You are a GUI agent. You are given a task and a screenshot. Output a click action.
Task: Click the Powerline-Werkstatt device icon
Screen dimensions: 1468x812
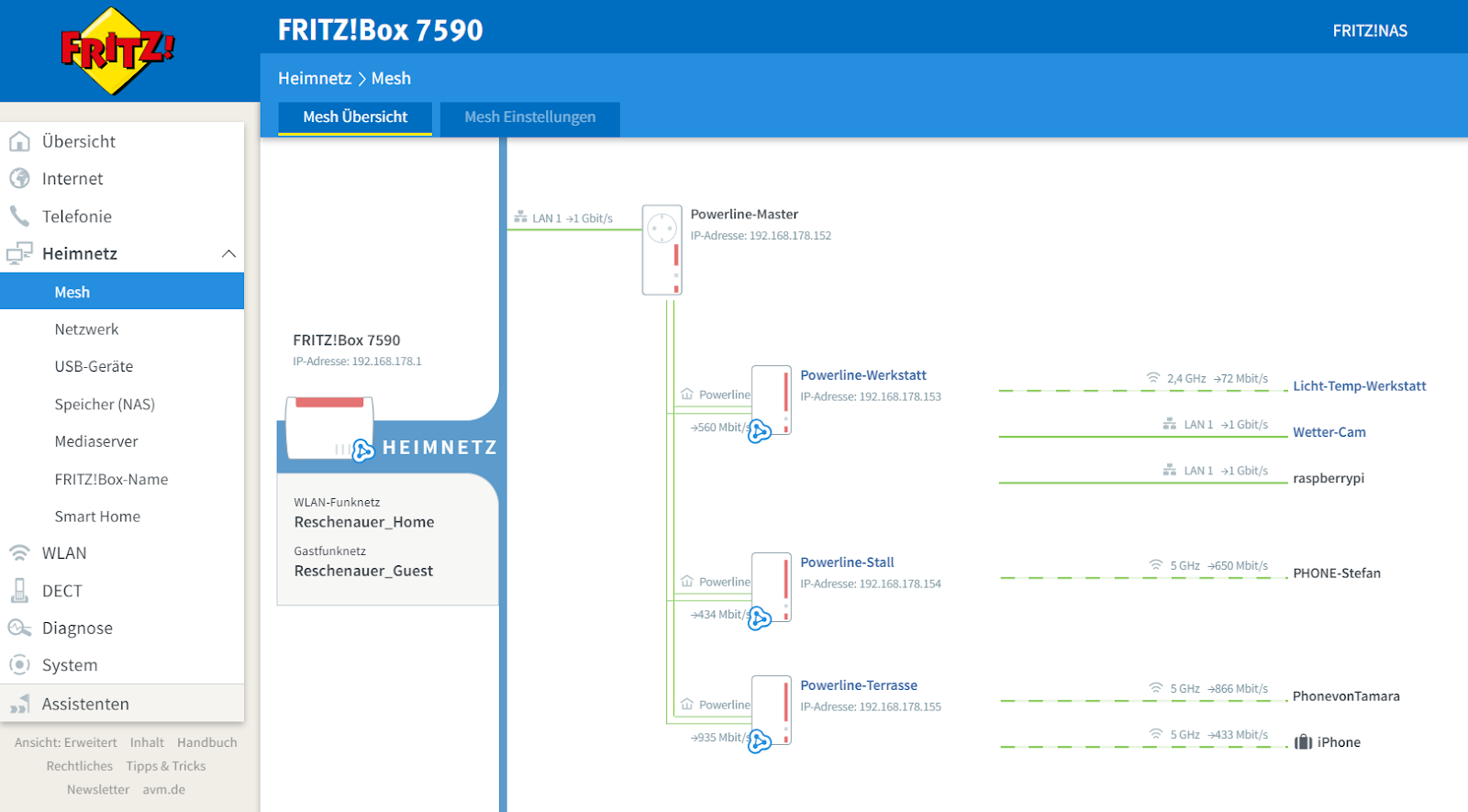(772, 400)
